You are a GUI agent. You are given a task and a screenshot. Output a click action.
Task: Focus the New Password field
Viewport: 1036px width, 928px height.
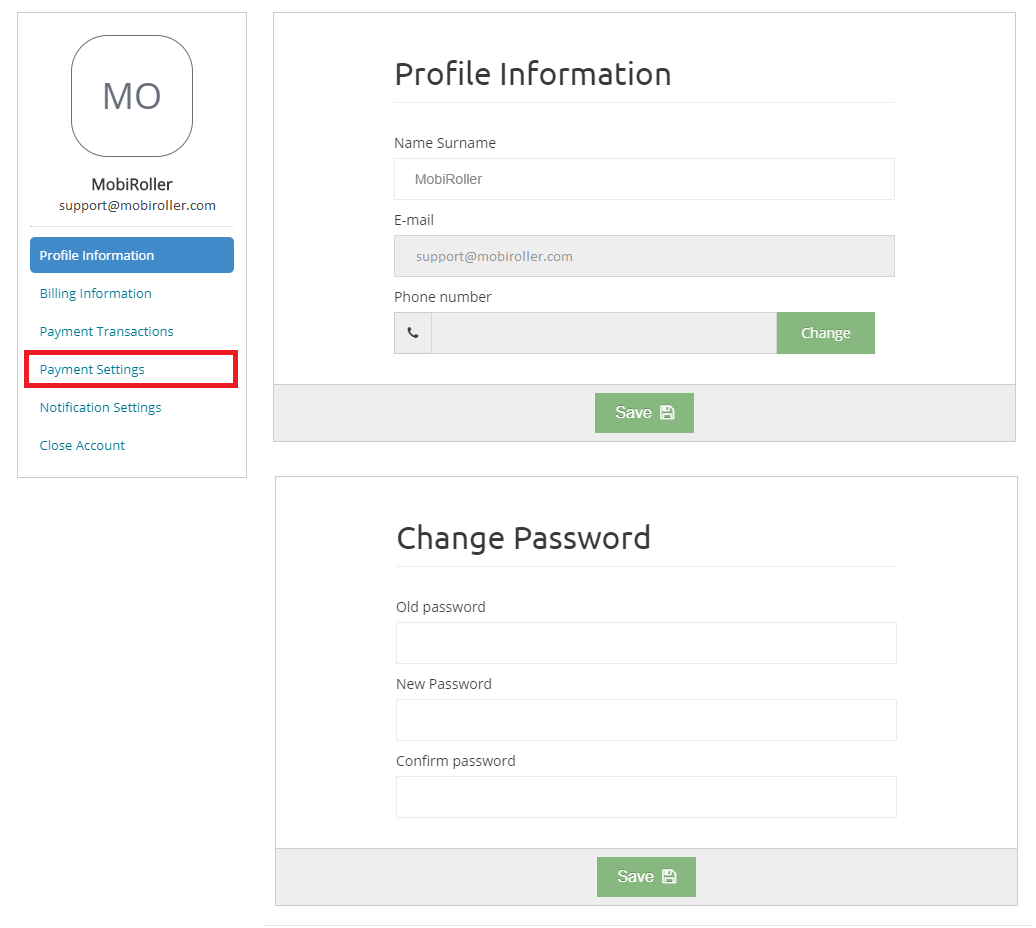click(646, 720)
